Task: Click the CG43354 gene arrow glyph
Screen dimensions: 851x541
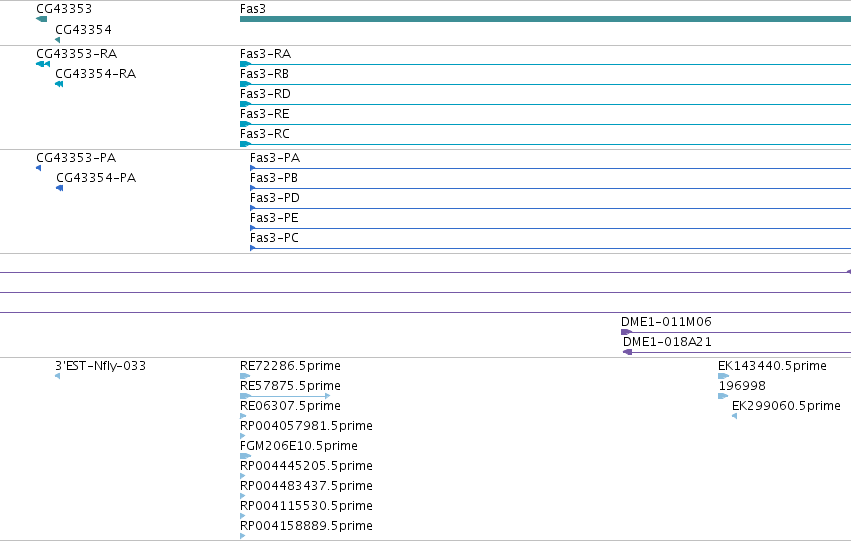Action: tap(58, 40)
